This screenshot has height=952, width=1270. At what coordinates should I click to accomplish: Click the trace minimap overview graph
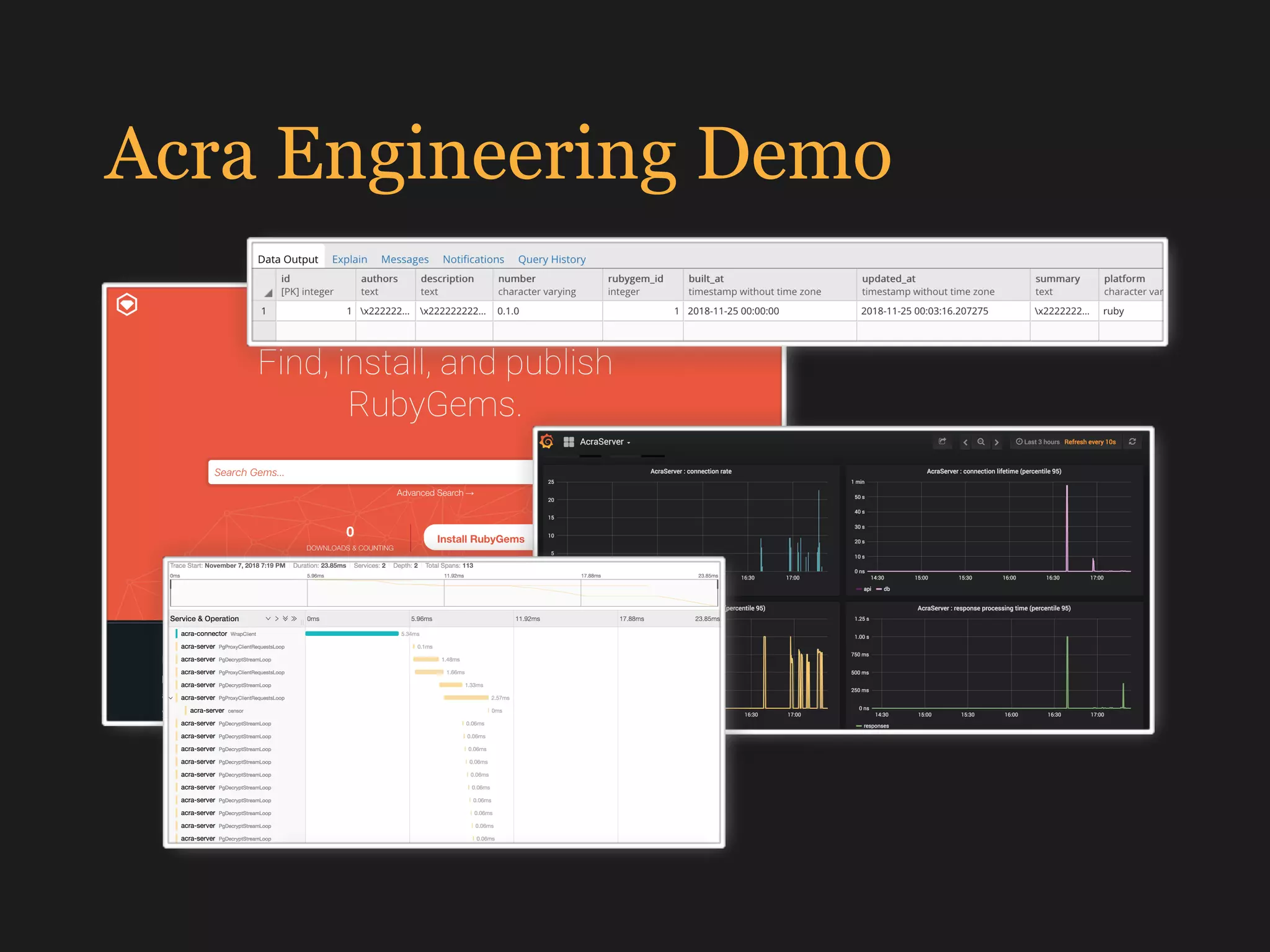pyautogui.click(x=444, y=593)
